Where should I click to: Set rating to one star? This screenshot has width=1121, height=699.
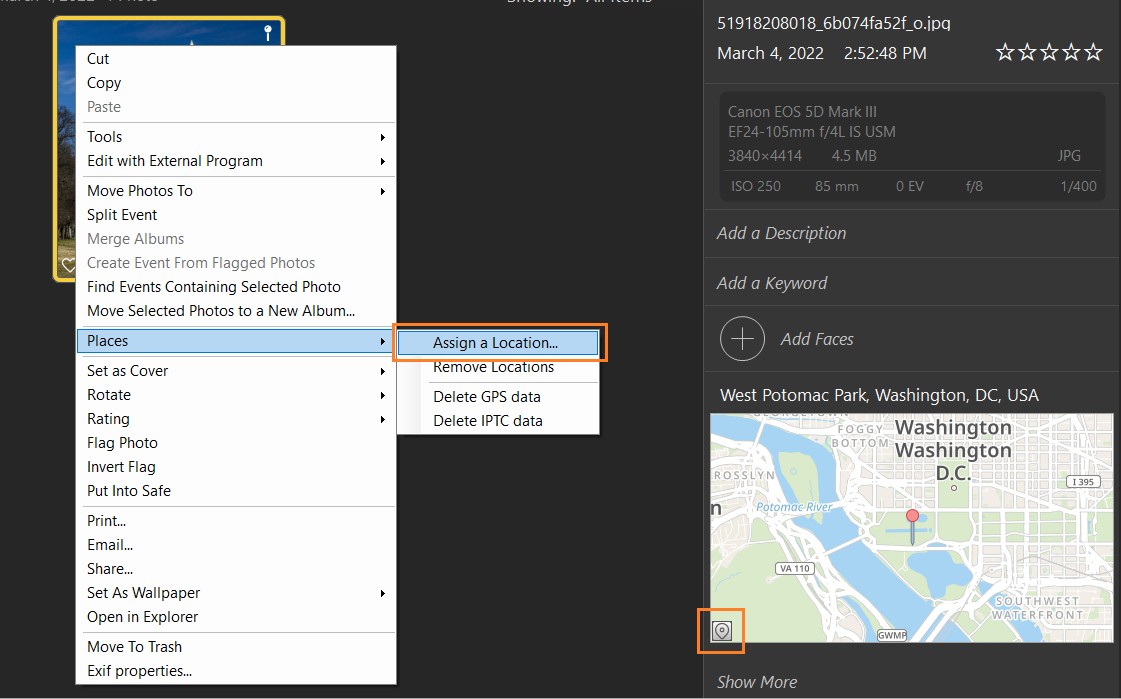[1005, 52]
